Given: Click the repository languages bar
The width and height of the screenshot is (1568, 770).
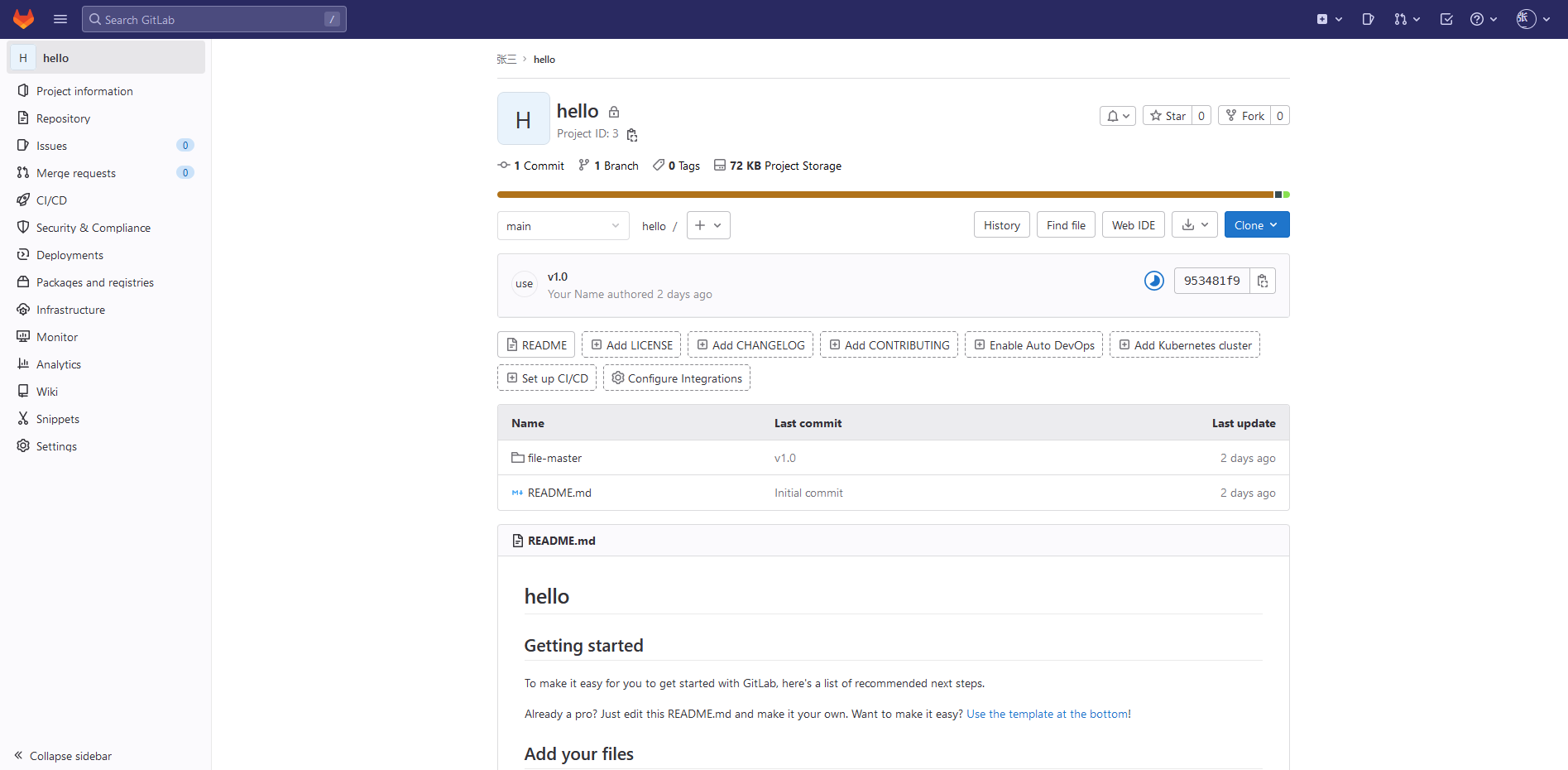Looking at the screenshot, I should [x=894, y=195].
